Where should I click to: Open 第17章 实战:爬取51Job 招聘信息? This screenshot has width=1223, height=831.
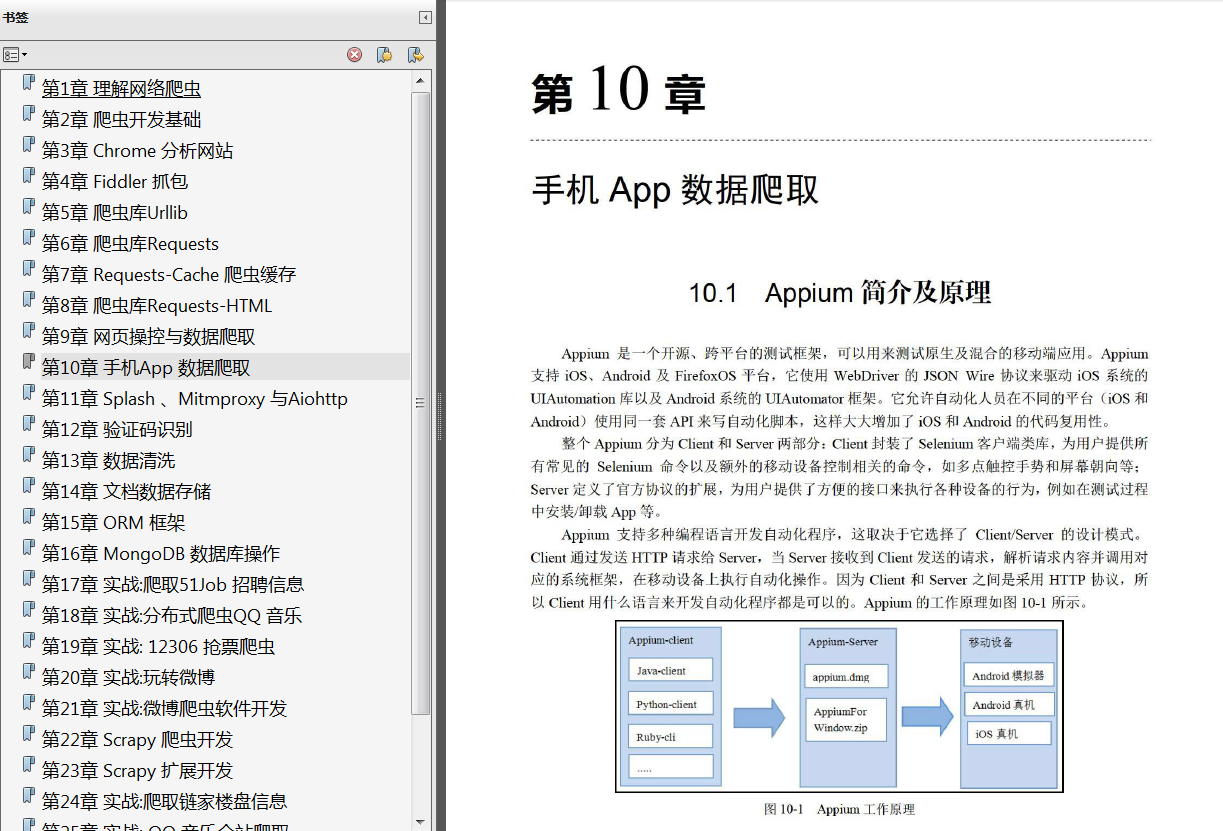173,585
